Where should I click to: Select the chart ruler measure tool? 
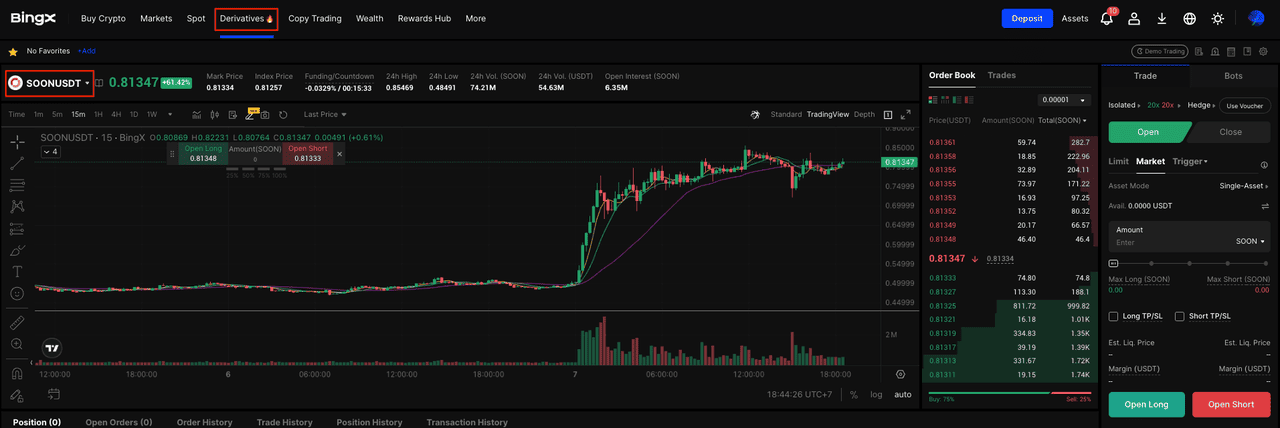pos(17,323)
